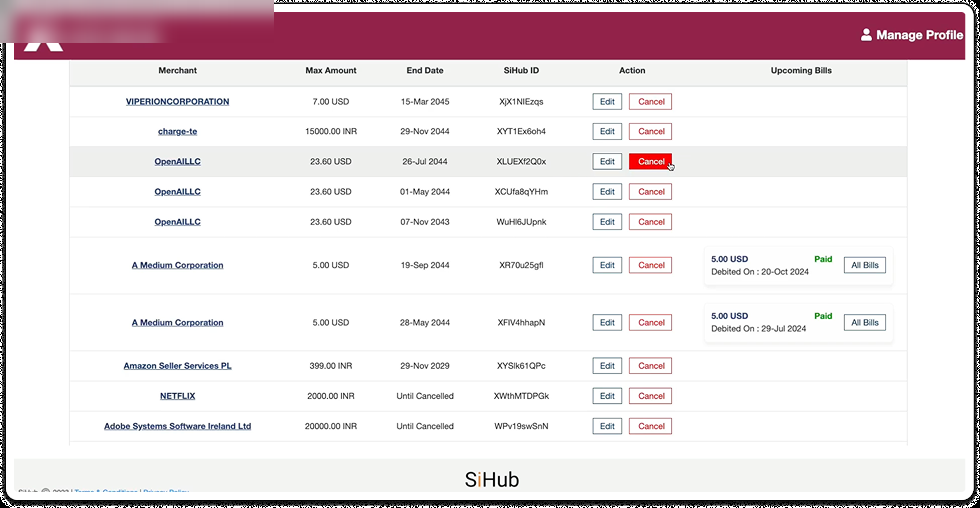Open A Medium Corporation link ending 19-Sep 2044
Image resolution: width=980 pixels, height=508 pixels.
point(178,265)
